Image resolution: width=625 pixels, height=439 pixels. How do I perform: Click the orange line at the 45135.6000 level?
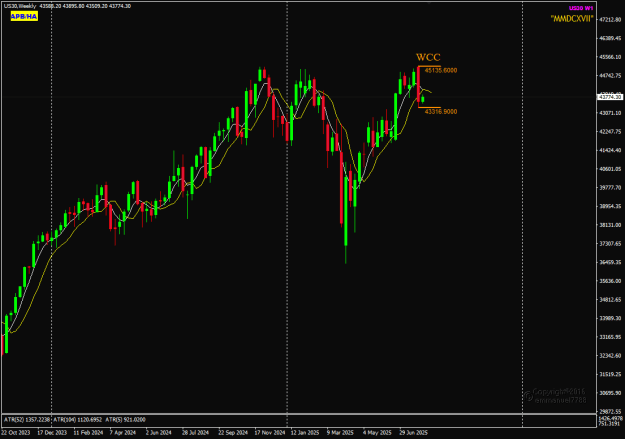click(429, 66)
